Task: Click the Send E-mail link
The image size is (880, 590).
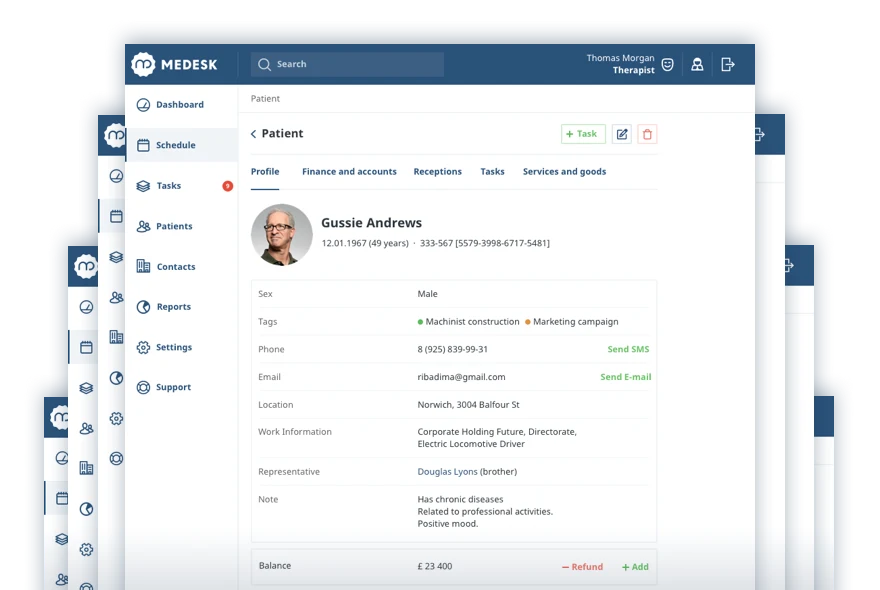Action: pyautogui.click(x=626, y=377)
